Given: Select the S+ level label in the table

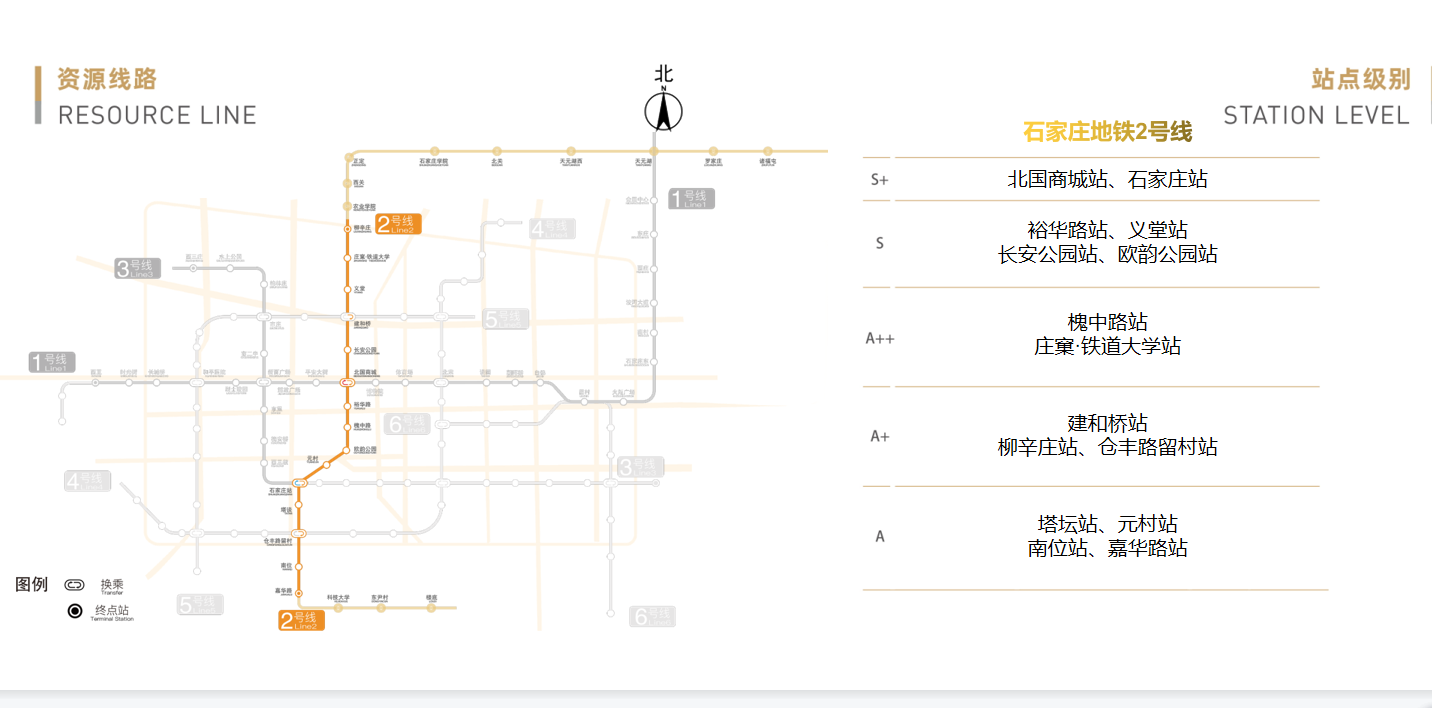Looking at the screenshot, I should click(x=880, y=180).
